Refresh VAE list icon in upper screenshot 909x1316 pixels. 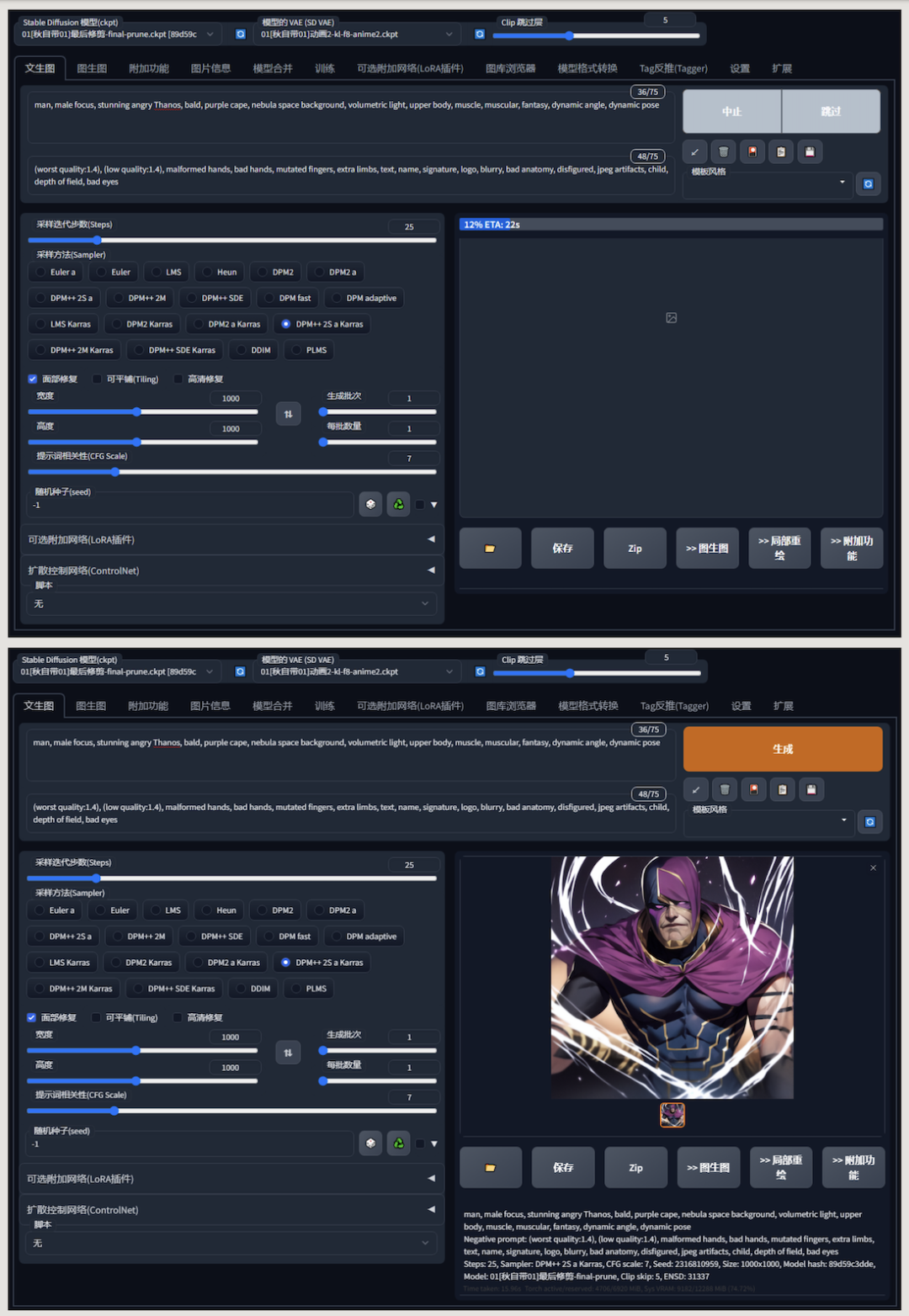(x=480, y=34)
